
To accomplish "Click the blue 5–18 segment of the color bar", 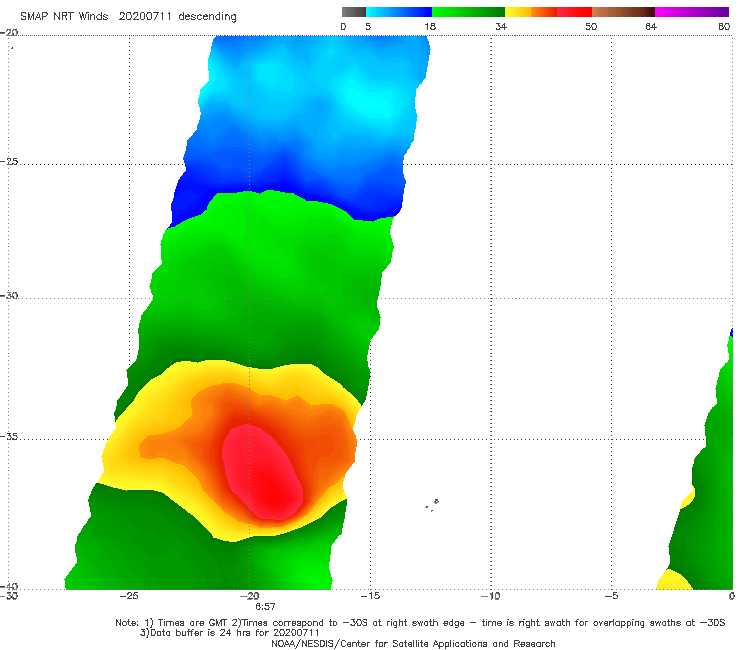I will [x=399, y=12].
